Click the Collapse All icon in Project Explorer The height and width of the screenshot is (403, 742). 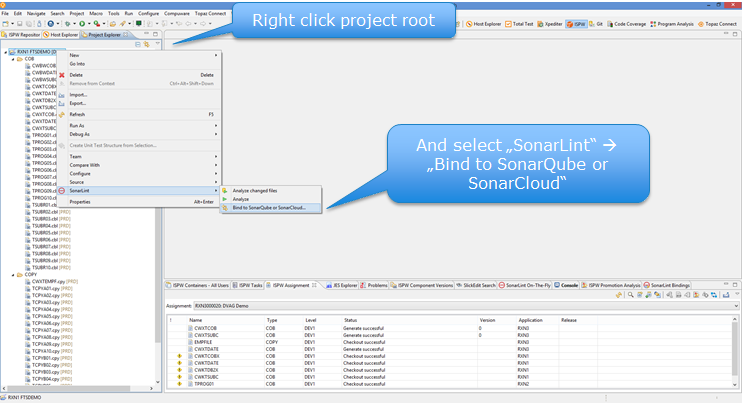pos(138,44)
